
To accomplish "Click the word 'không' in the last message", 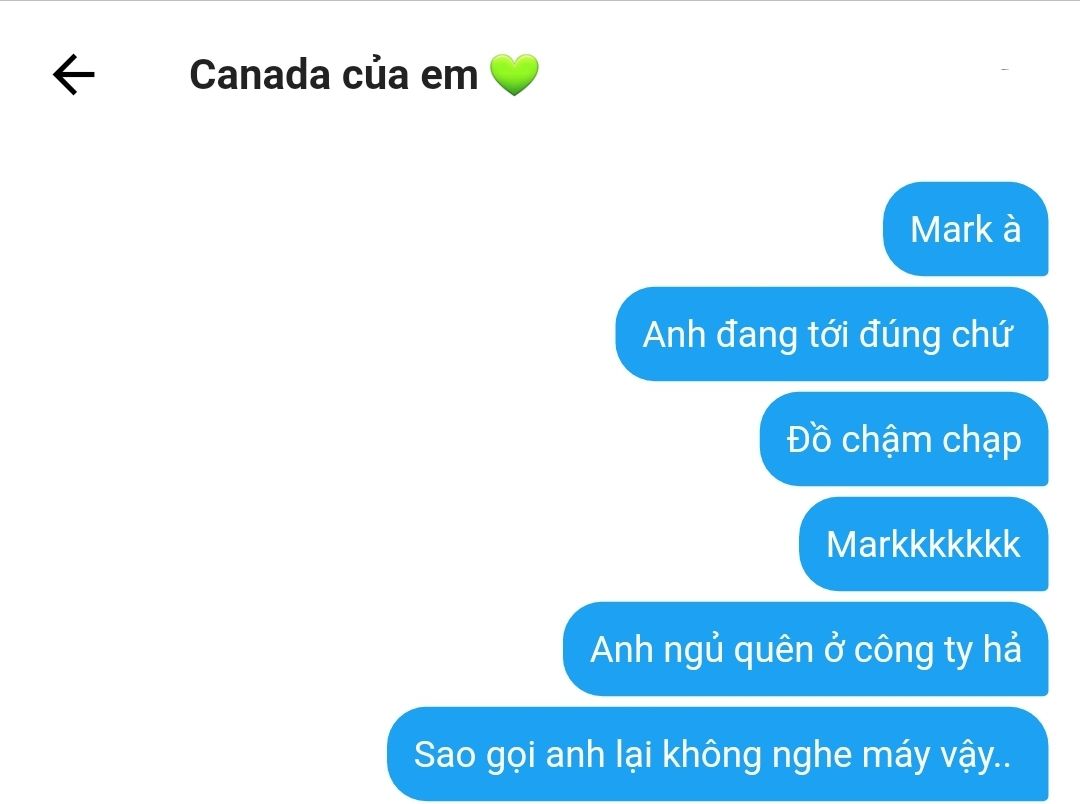I will 712,754.
